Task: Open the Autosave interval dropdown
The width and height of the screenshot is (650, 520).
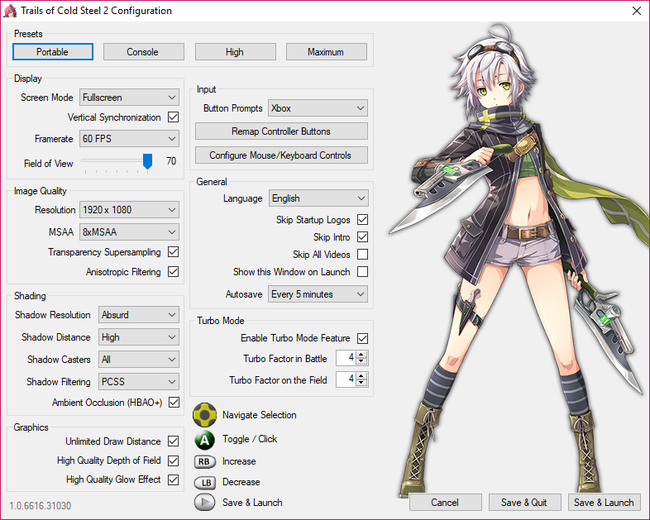Action: 318,295
